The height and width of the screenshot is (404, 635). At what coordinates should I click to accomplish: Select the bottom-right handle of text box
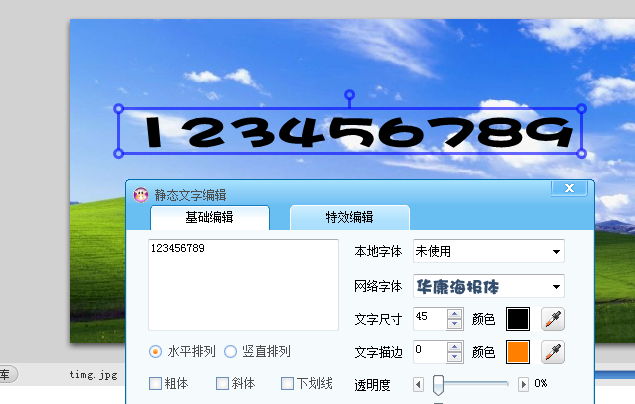tap(582, 153)
